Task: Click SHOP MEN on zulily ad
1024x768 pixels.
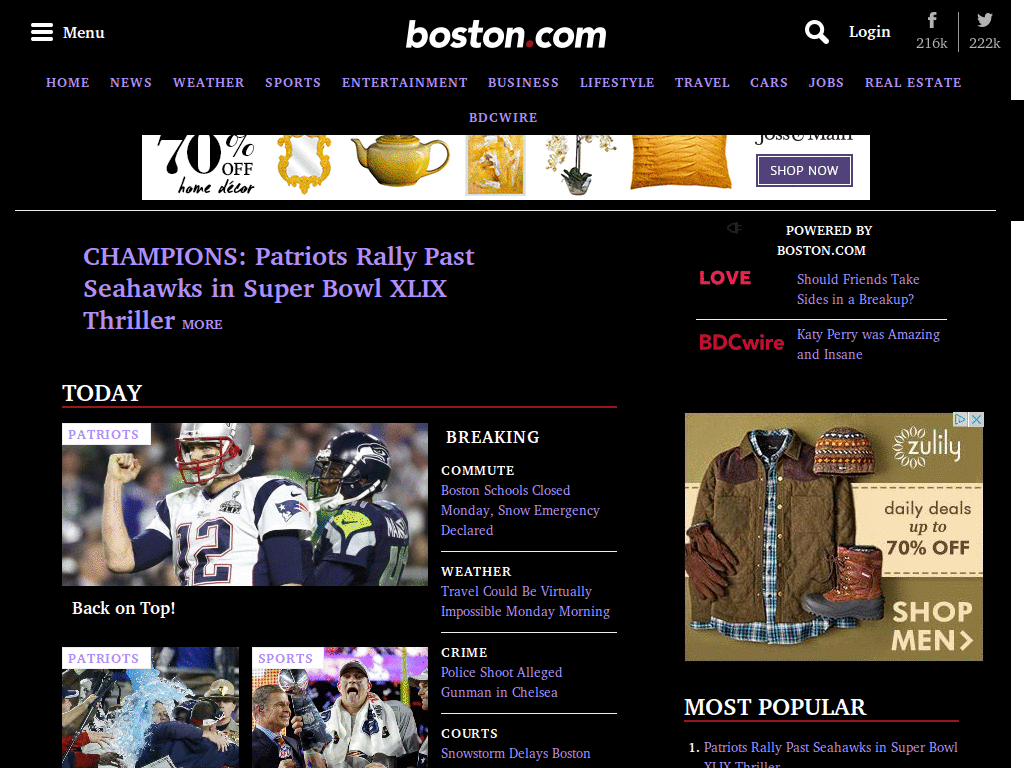Action: coord(932,626)
